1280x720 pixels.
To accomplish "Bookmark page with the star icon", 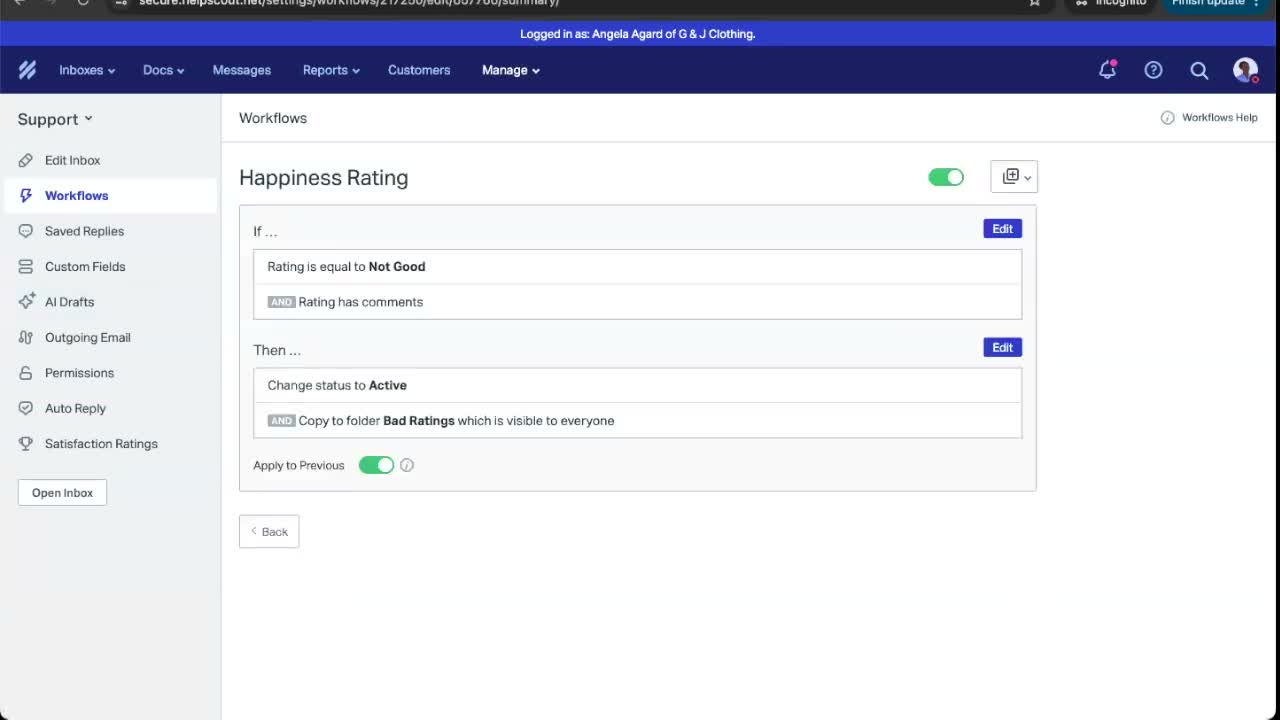I will 1035,3.
